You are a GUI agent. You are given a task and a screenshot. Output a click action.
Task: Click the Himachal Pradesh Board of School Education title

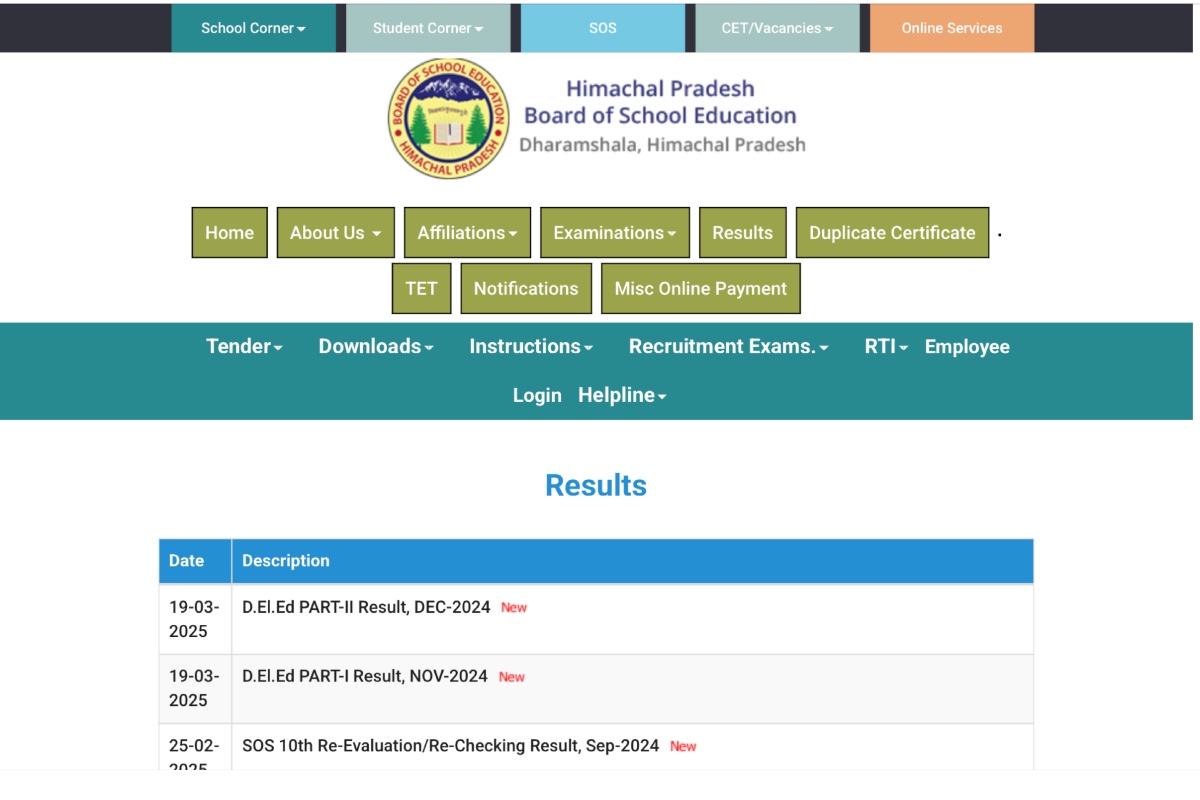[x=660, y=102]
